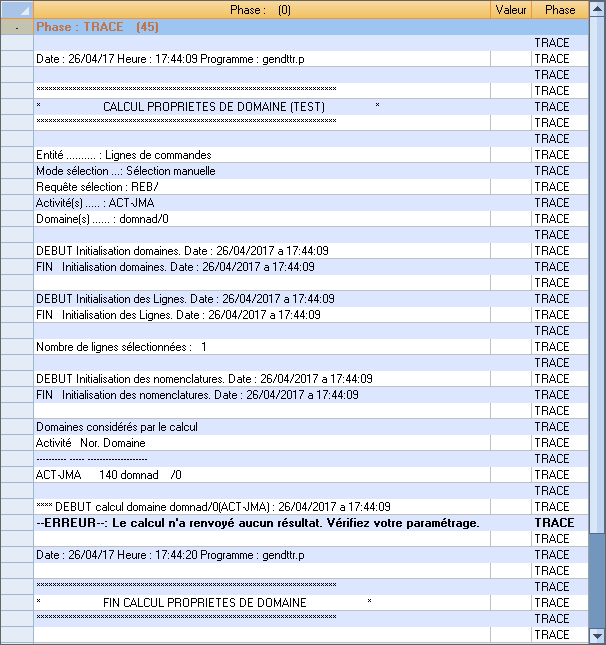Click 'FIN Initialisation domaines' row
The image size is (606, 645).
point(175,267)
